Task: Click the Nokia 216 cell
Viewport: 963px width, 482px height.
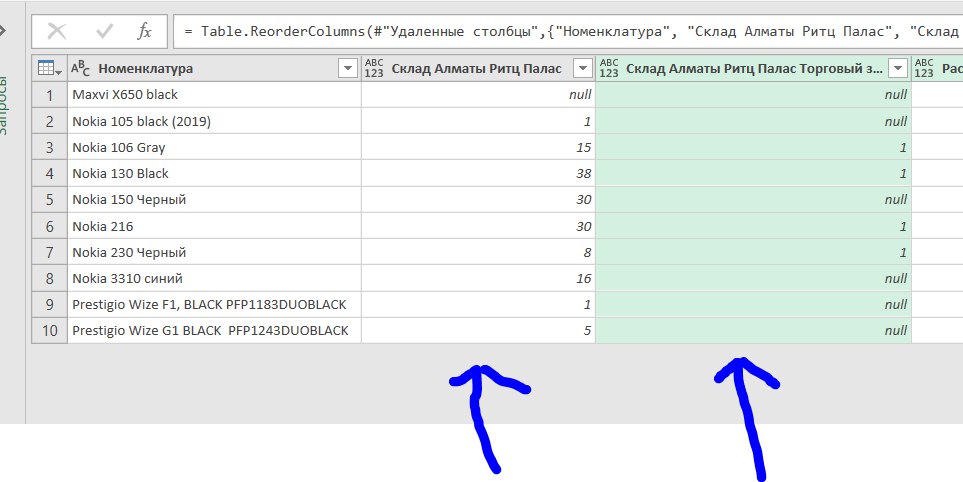Action: point(214,226)
